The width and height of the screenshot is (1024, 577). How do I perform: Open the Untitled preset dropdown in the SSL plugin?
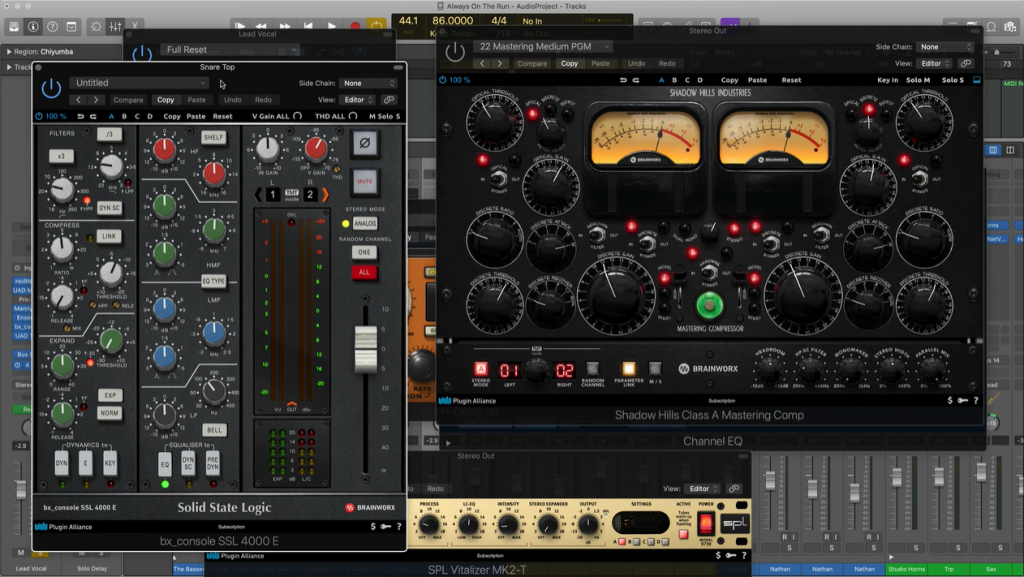(139, 83)
